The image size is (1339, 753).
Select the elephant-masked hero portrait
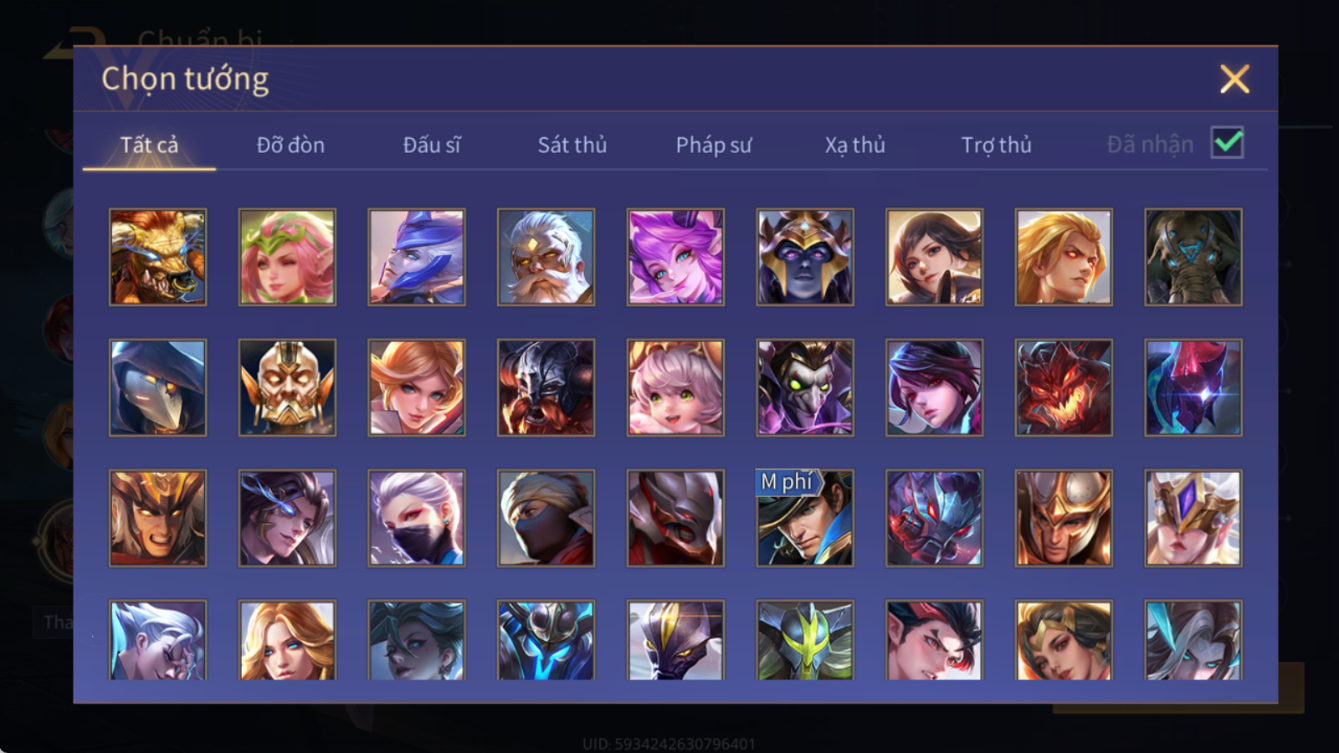pyautogui.click(x=1193, y=257)
